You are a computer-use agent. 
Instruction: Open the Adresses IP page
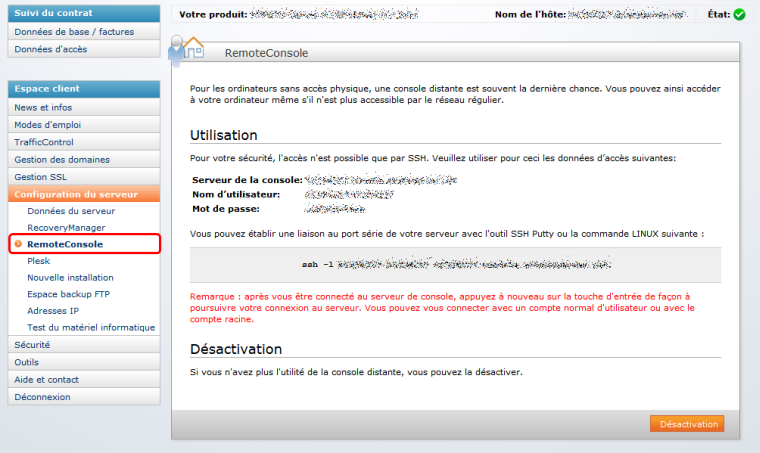(53, 311)
